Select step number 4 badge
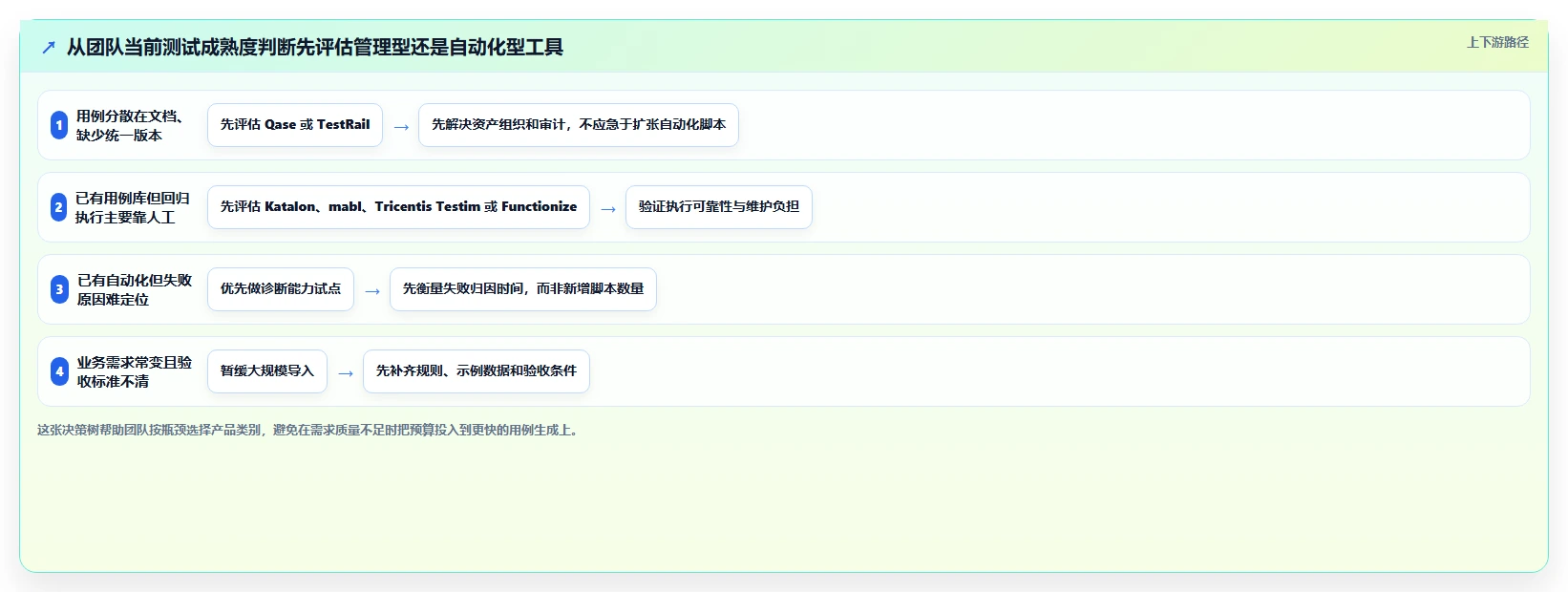1568x592 pixels. tap(59, 371)
